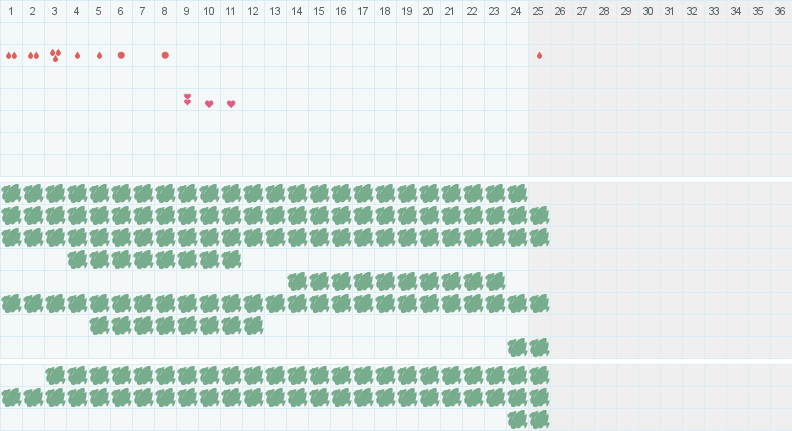Click the day 36 column header
The width and height of the screenshot is (792, 431).
tap(780, 11)
